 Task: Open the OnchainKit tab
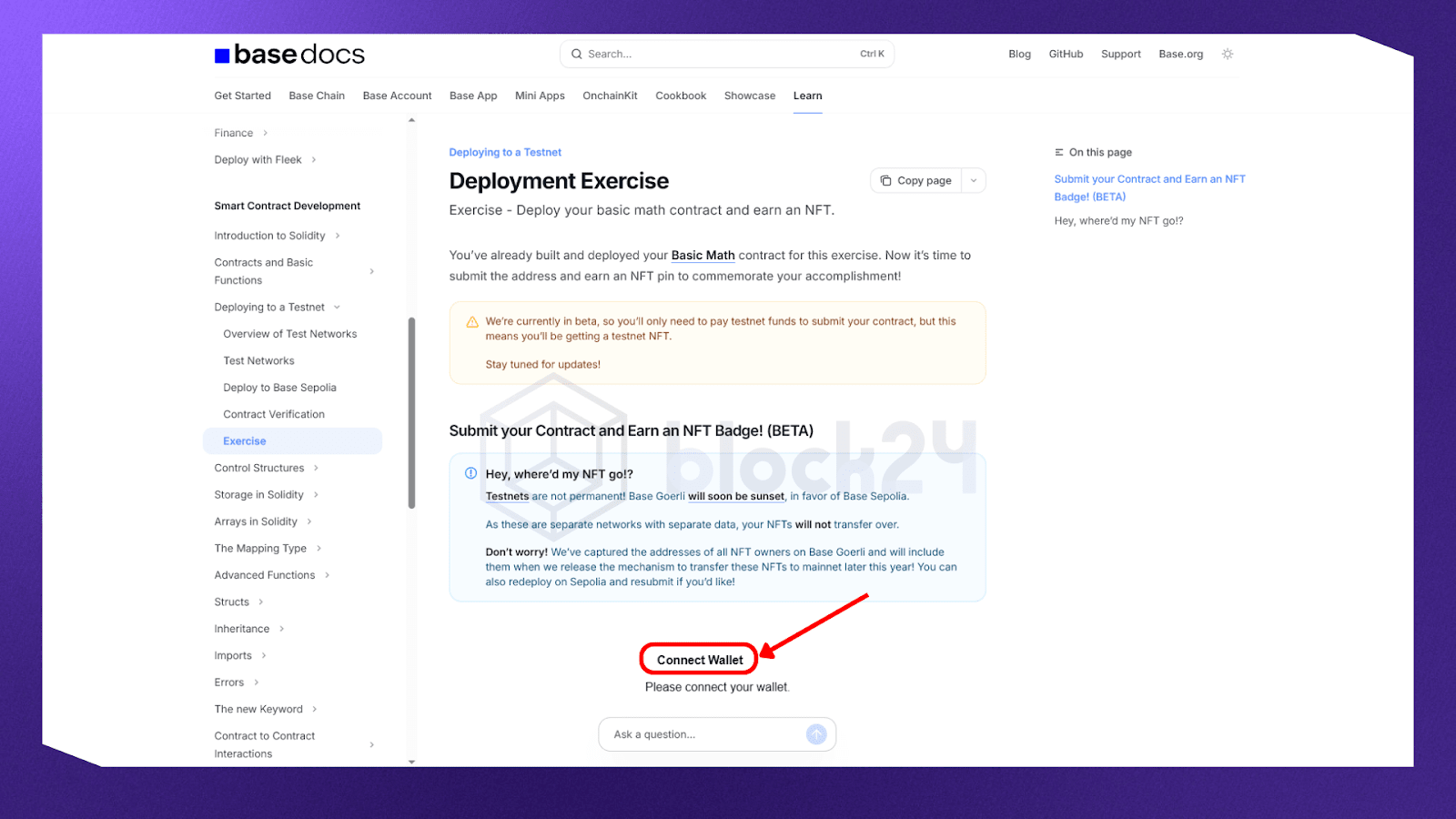click(610, 96)
